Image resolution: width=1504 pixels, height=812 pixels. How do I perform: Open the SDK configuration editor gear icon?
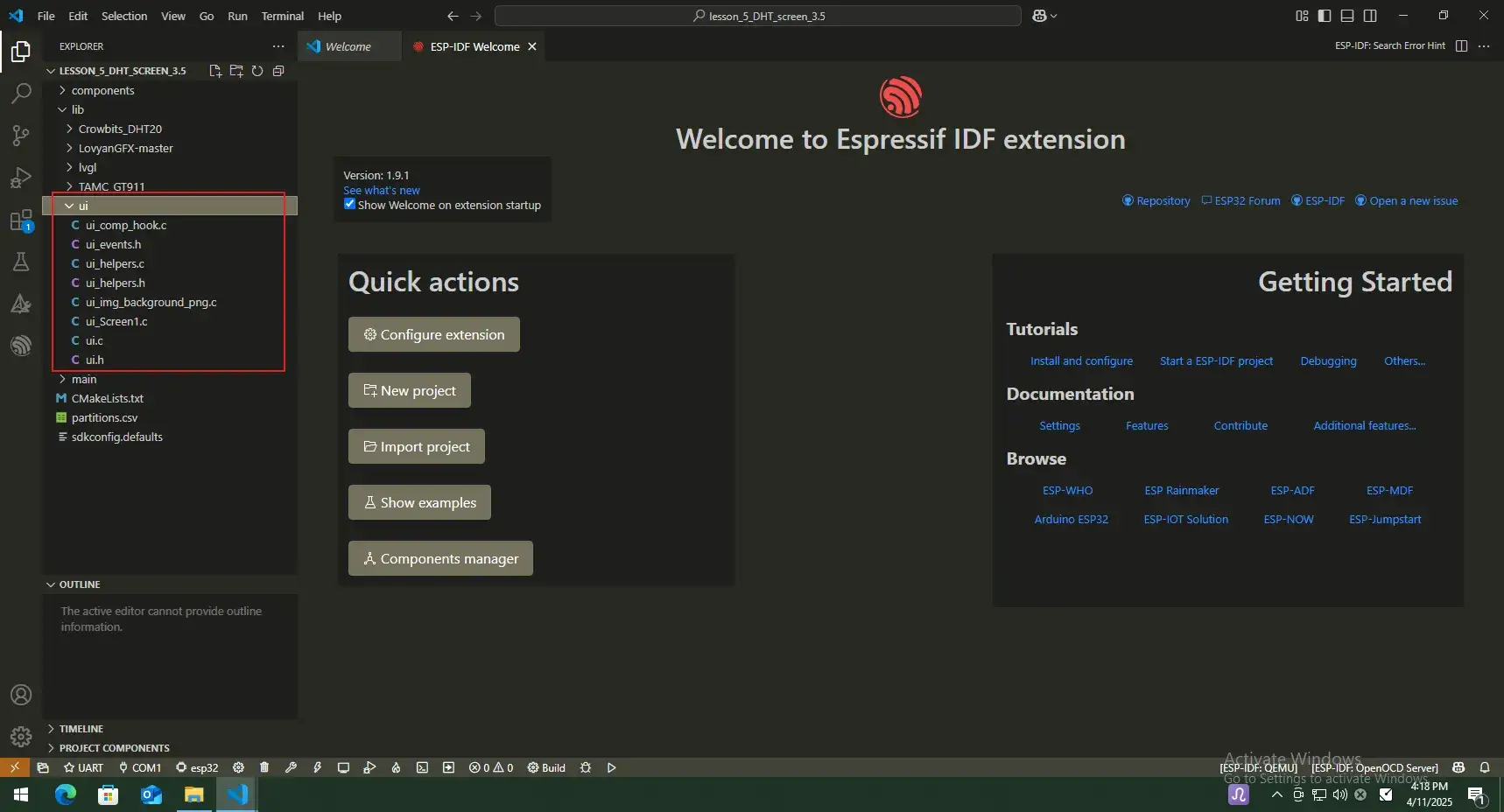tap(238, 767)
